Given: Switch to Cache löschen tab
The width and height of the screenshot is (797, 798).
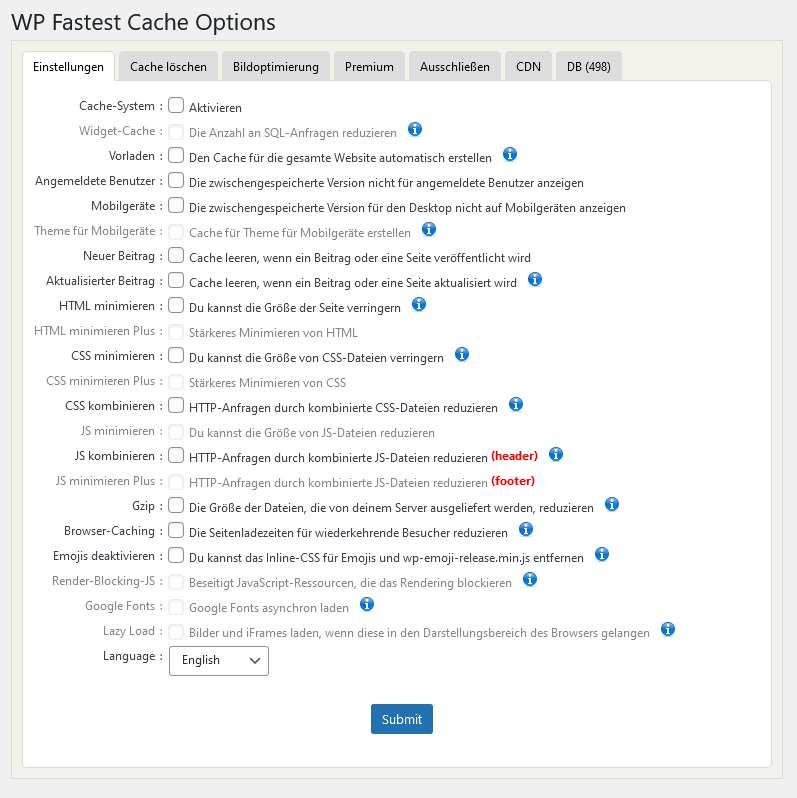Looking at the screenshot, I should (168, 67).
